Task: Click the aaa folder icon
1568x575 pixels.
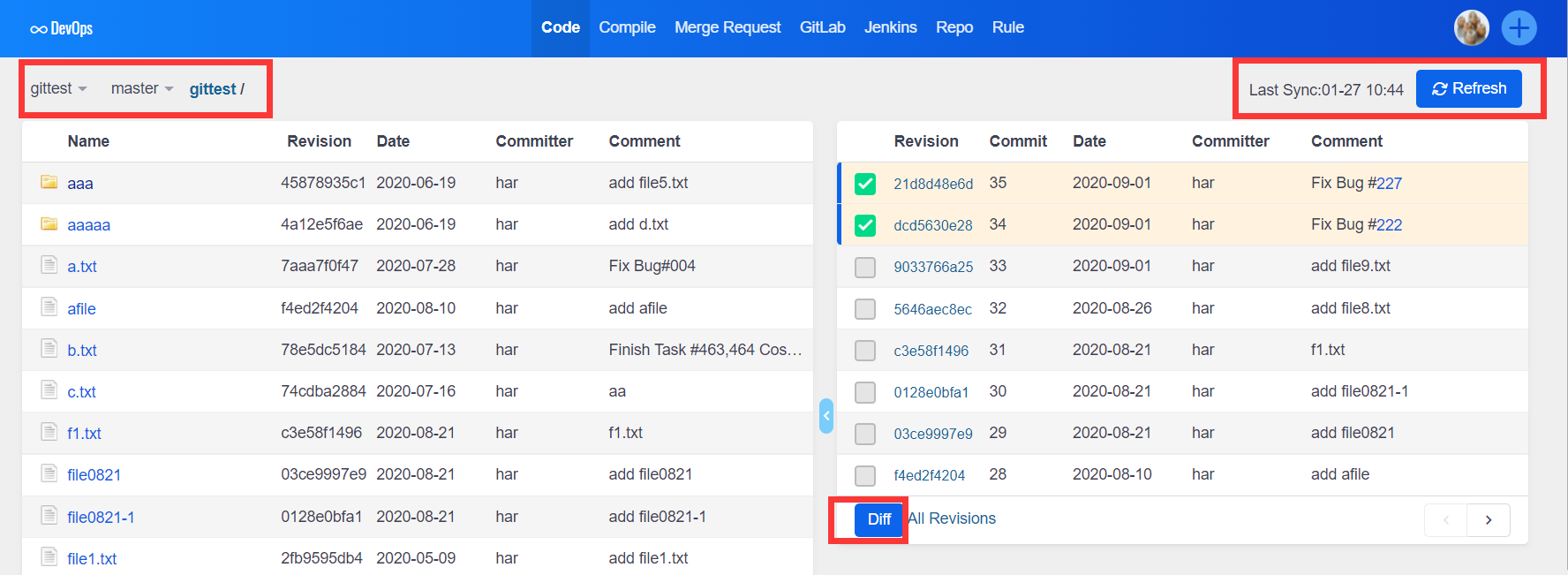Action: [49, 183]
